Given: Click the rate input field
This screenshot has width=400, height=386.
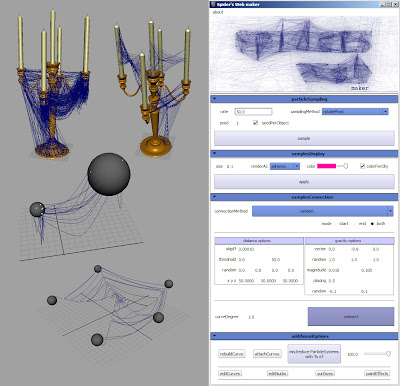Looking at the screenshot, I should point(253,112).
